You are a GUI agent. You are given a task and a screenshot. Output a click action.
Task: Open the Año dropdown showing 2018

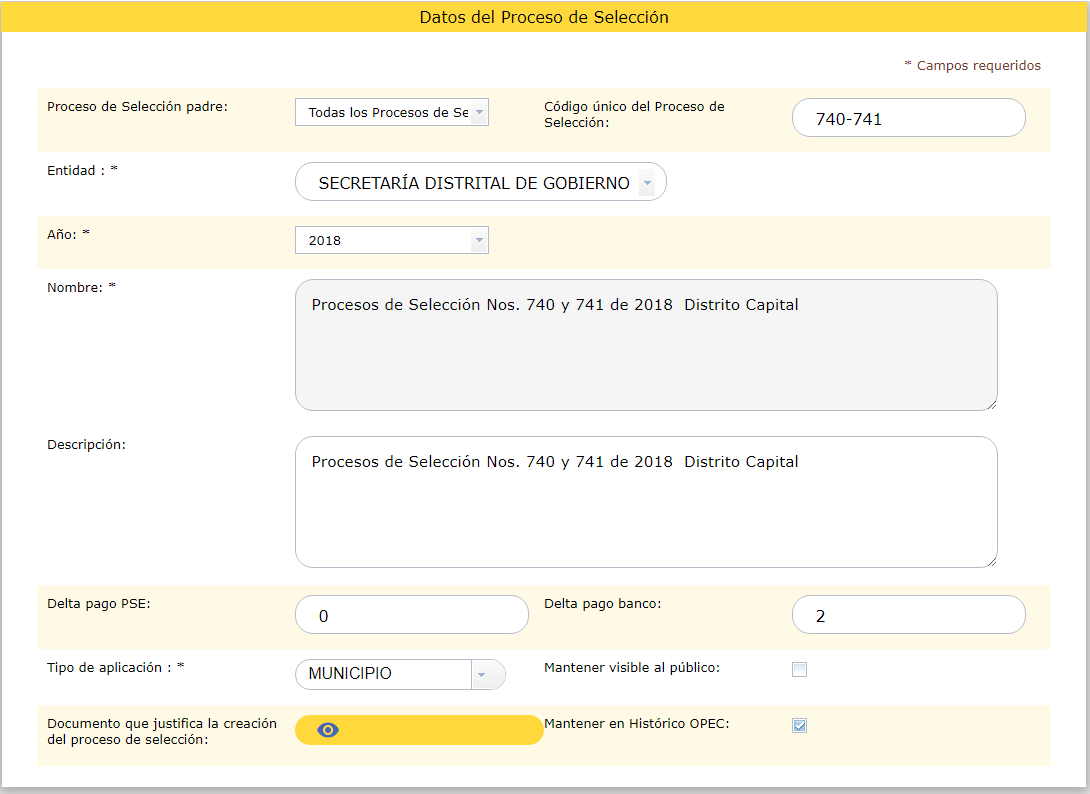pyautogui.click(x=391, y=240)
